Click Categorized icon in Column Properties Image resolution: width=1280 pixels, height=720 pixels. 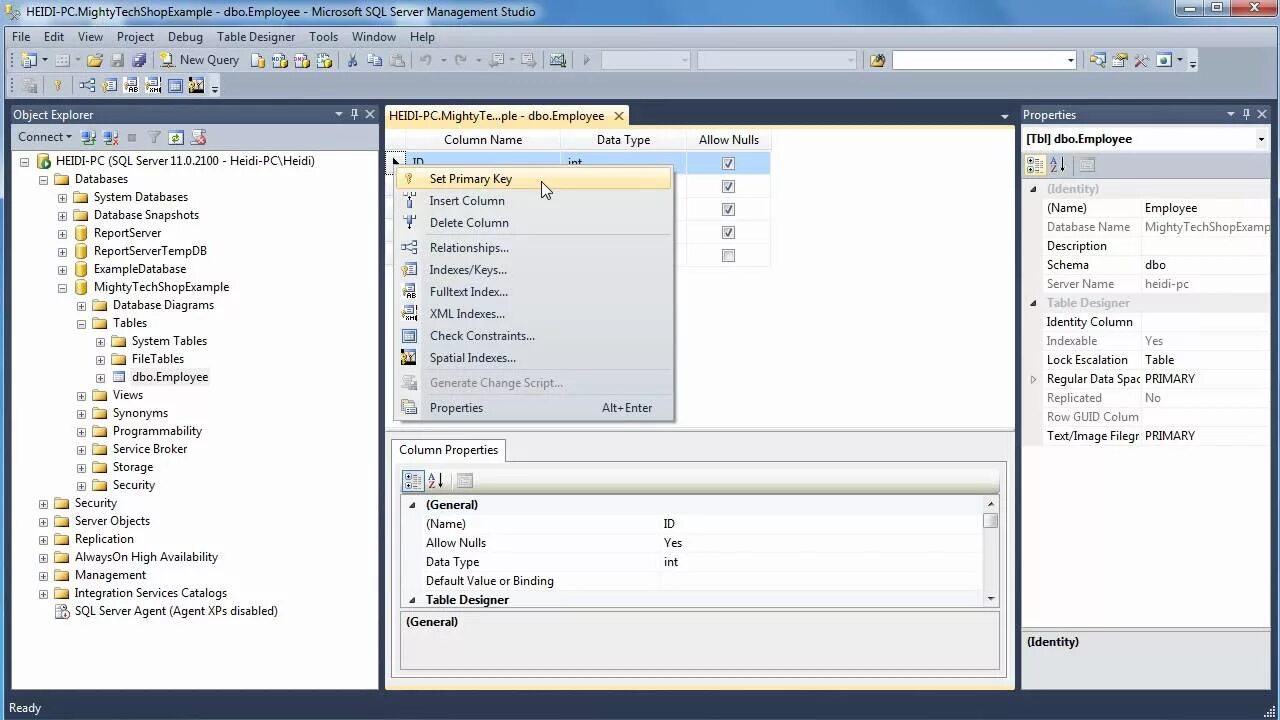point(413,481)
